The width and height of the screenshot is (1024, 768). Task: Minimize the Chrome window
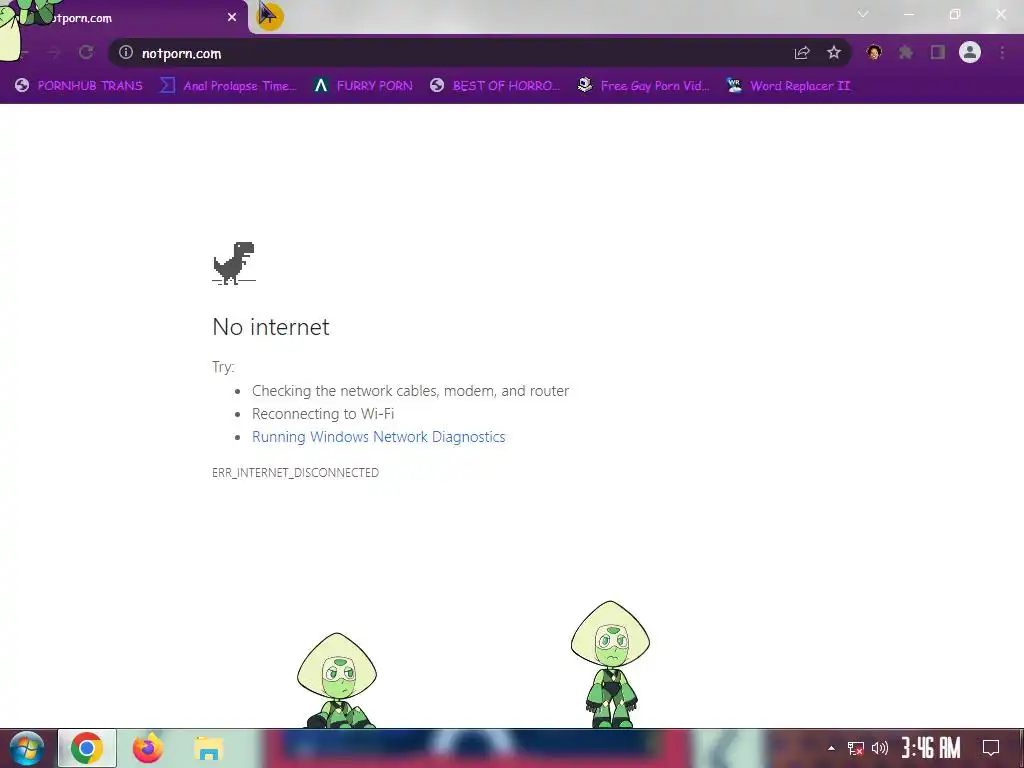coord(908,14)
